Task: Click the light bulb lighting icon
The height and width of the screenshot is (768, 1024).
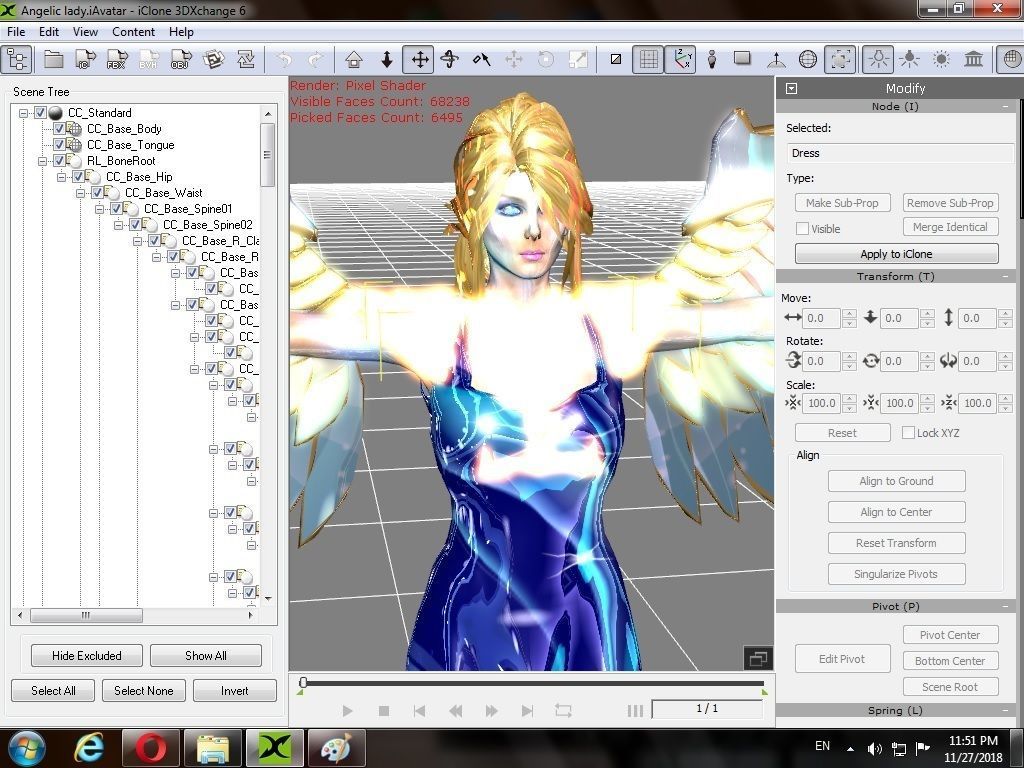Action: [x=878, y=59]
